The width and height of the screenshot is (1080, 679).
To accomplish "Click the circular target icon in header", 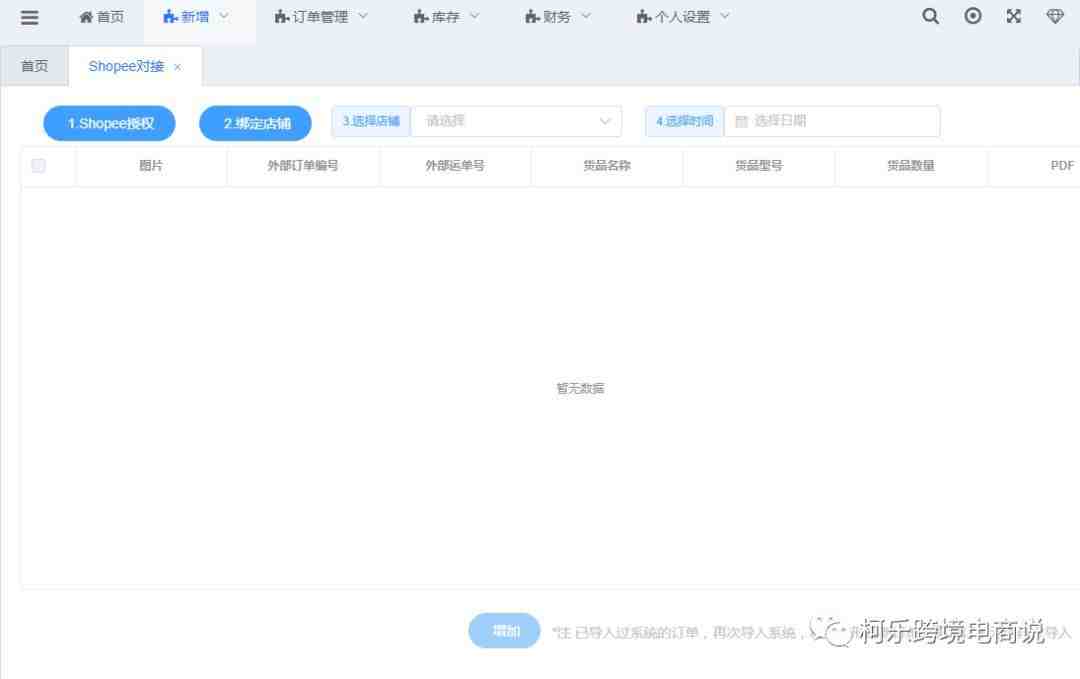I will point(972,17).
